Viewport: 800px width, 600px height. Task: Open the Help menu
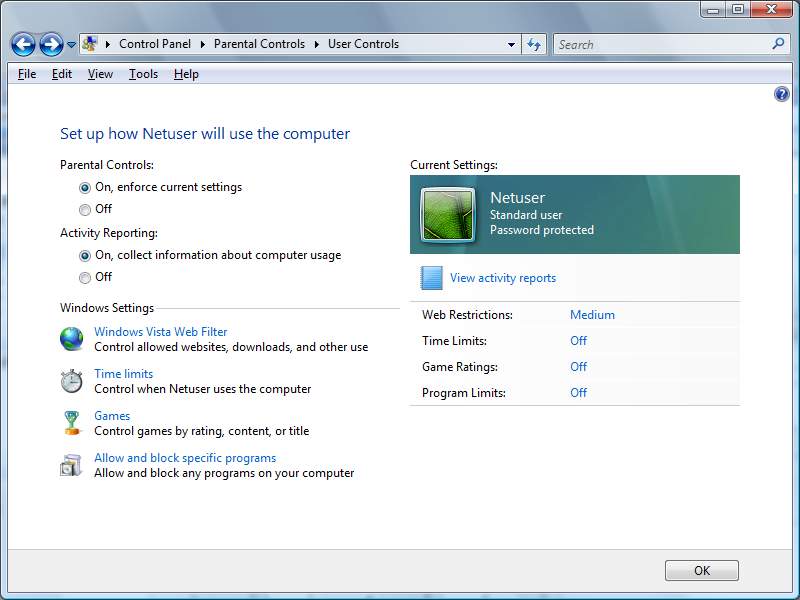click(x=186, y=74)
